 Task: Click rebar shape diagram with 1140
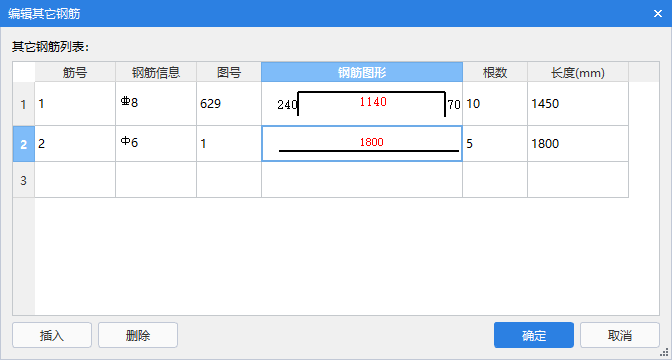[x=362, y=104]
